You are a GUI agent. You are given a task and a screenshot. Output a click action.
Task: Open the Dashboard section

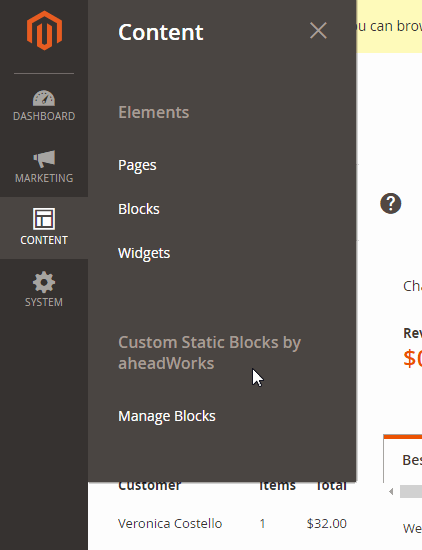44,105
